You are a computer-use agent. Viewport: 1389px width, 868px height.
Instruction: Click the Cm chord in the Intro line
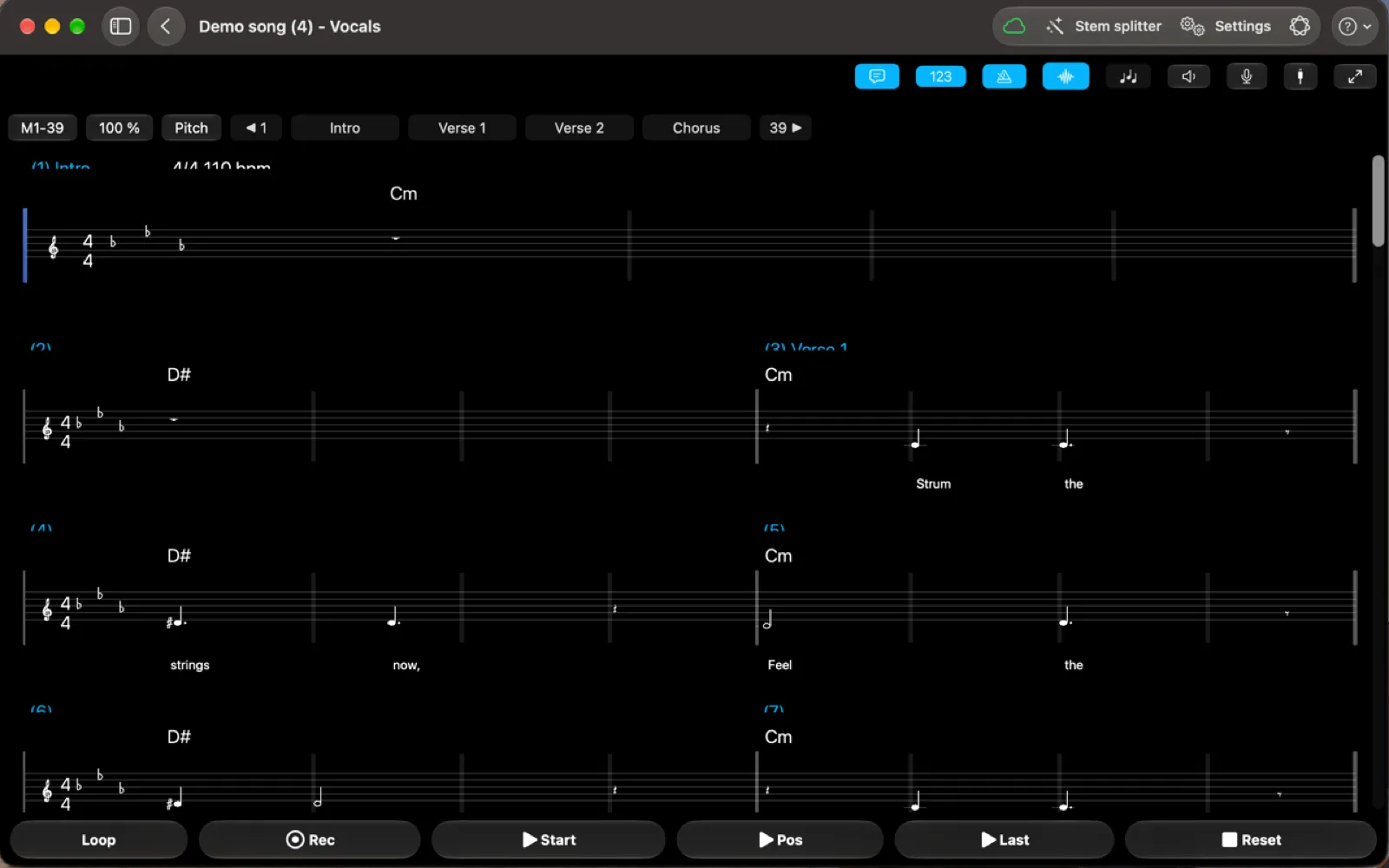pos(404,194)
